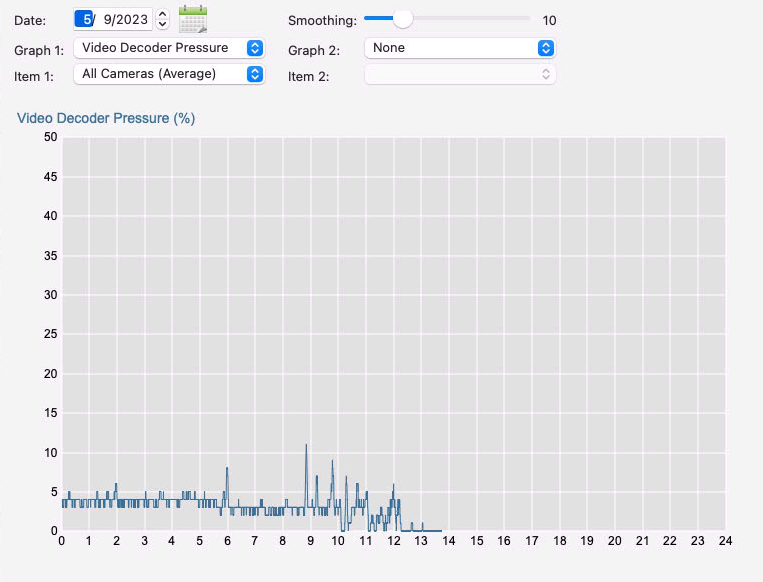Click x-axis label 12
Viewport: 763px width, 582px height.
pos(394,541)
